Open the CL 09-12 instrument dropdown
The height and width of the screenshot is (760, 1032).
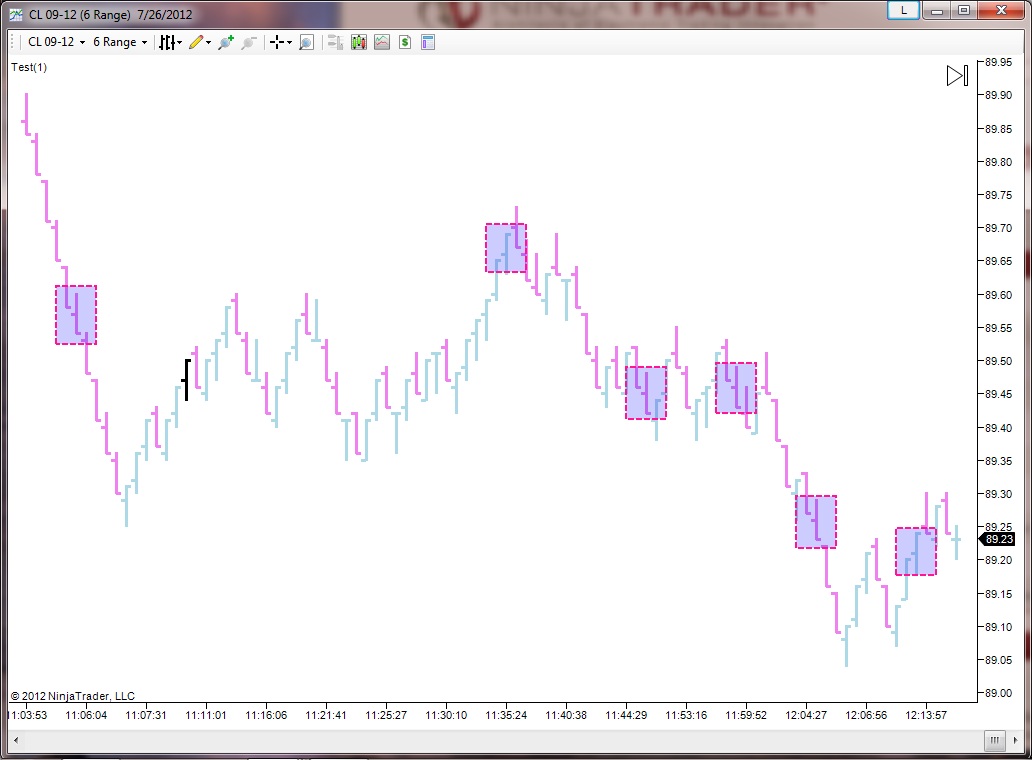pos(57,42)
